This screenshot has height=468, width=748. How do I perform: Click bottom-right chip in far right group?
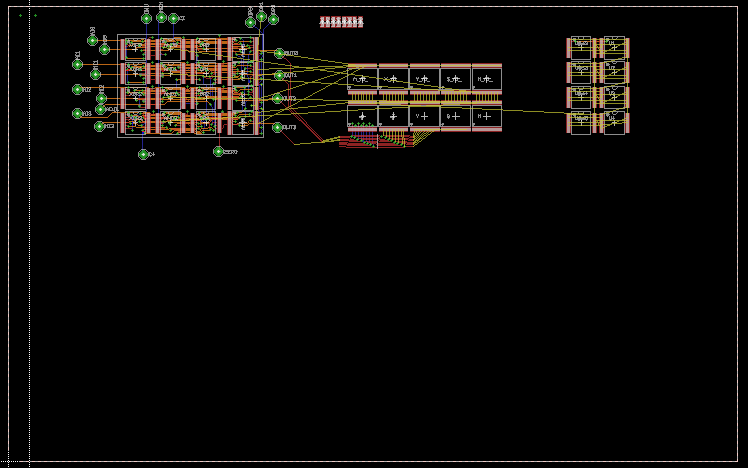[x=613, y=122]
